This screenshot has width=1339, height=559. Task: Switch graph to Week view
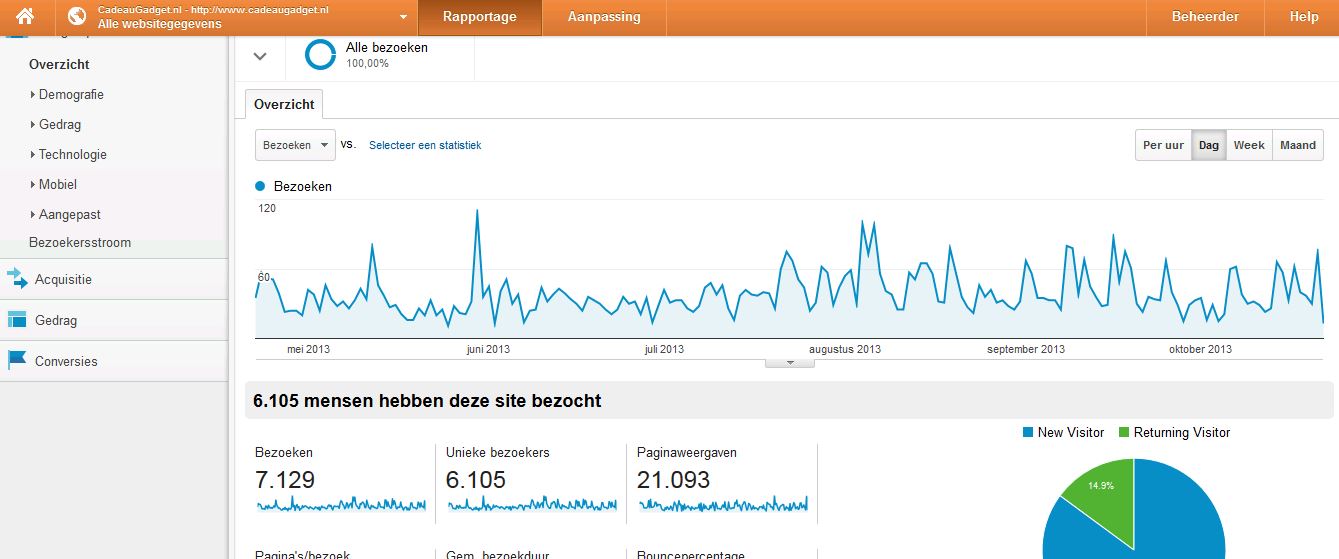(1249, 145)
